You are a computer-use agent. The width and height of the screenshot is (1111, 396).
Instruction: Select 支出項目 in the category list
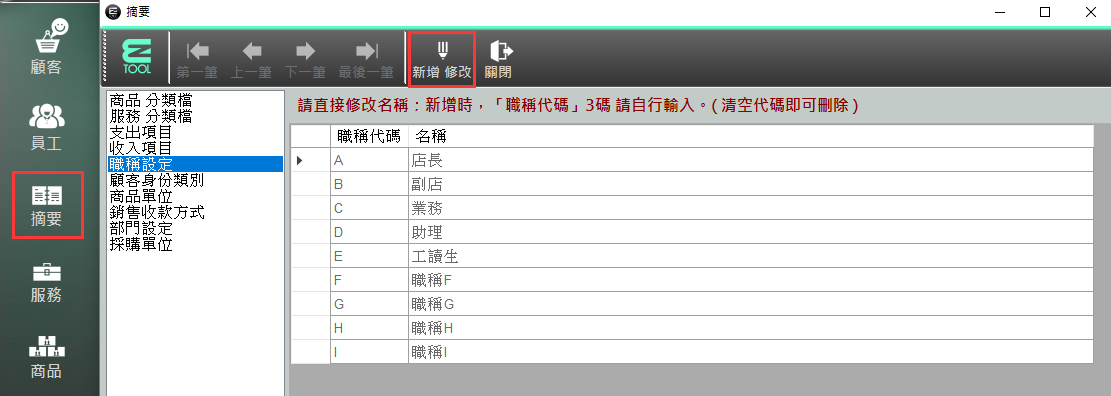point(140,132)
